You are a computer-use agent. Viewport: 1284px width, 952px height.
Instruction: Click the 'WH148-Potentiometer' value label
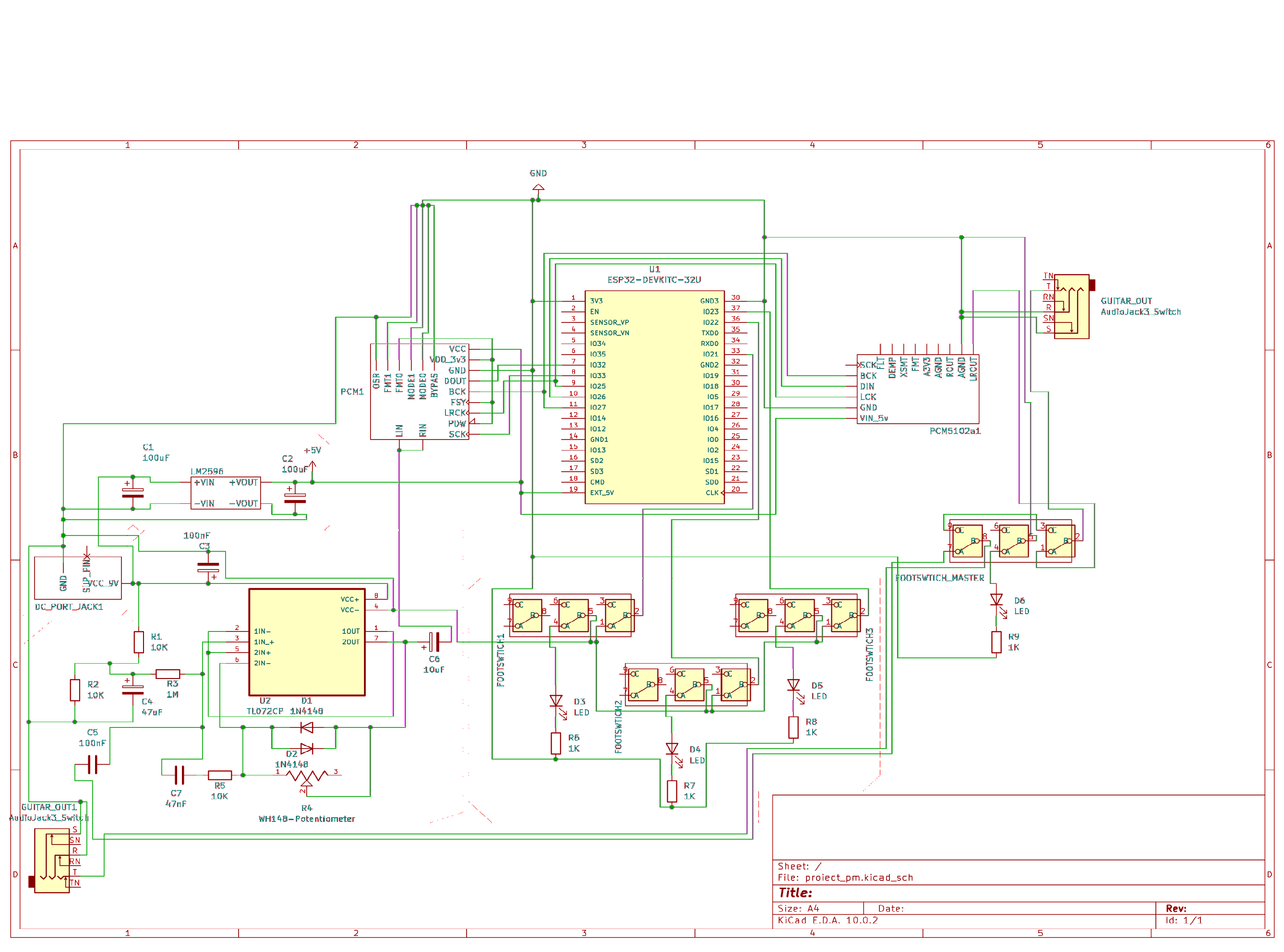[307, 819]
